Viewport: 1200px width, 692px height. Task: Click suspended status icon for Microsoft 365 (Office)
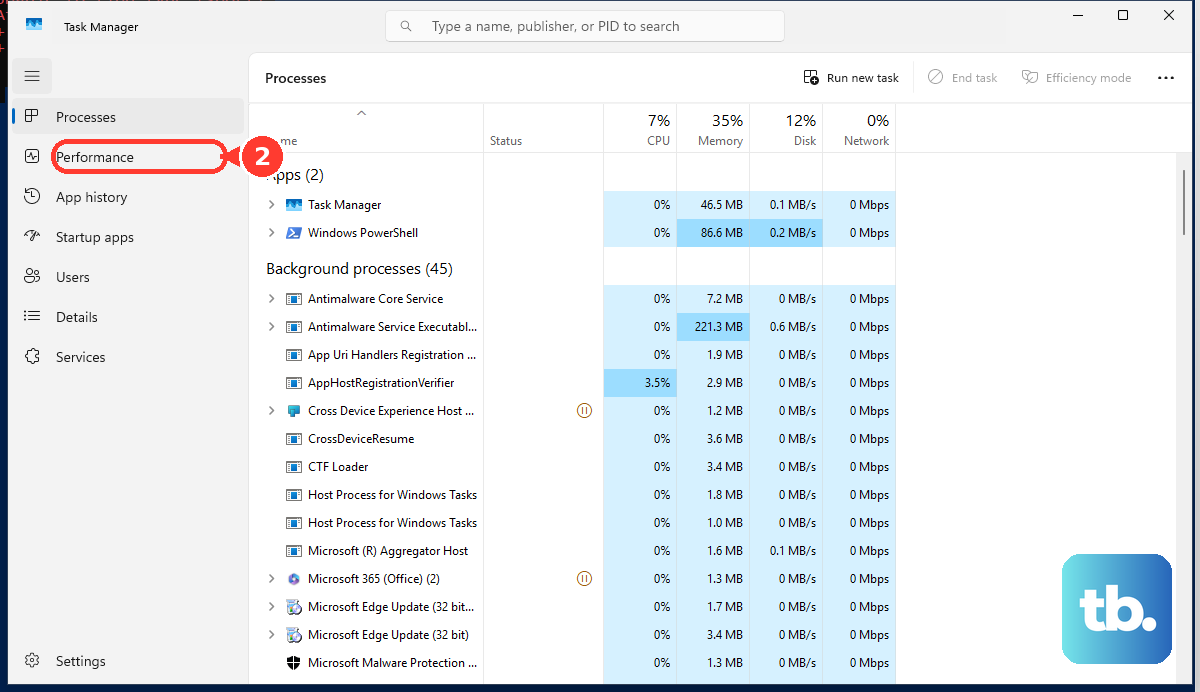click(x=585, y=578)
